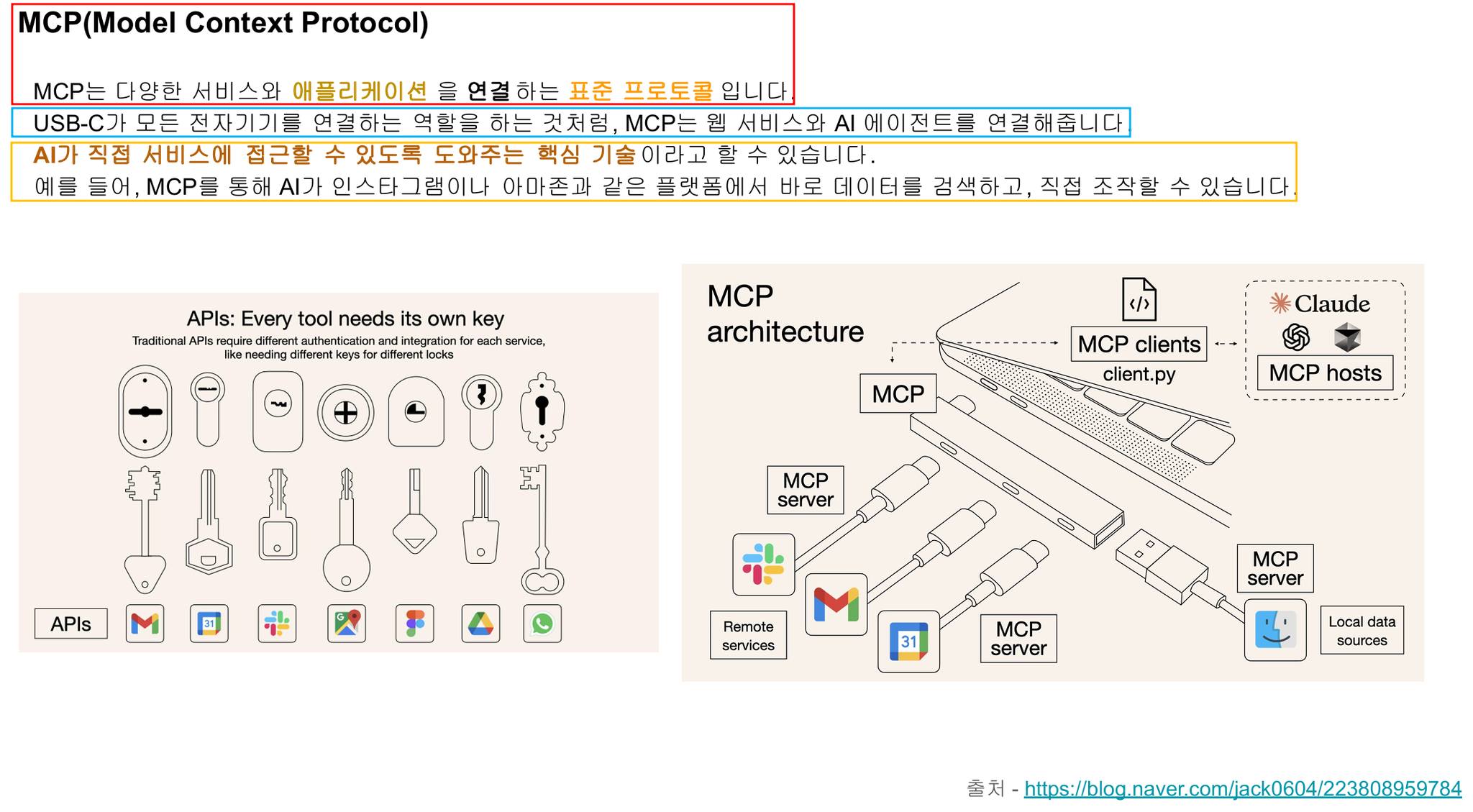Click the Remote services label
Screen dimensions: 1473x812
tap(748, 636)
